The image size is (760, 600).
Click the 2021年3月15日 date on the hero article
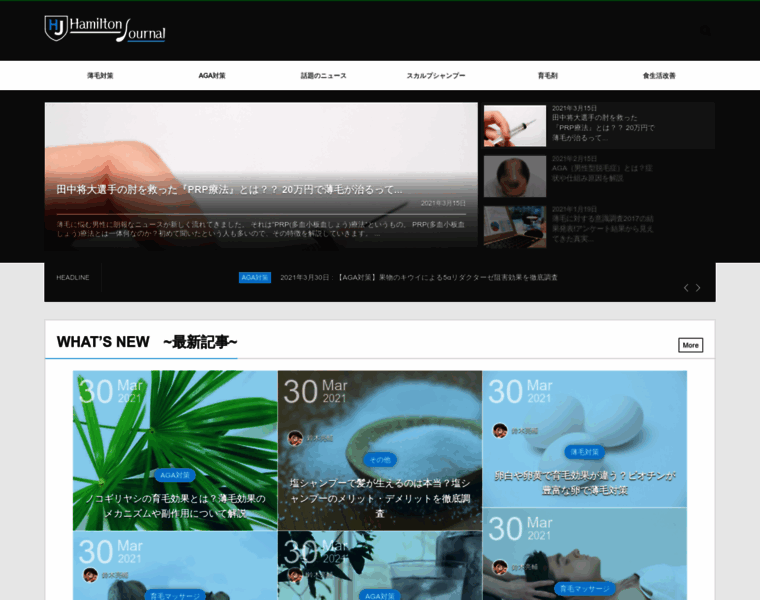pyautogui.click(x=443, y=203)
